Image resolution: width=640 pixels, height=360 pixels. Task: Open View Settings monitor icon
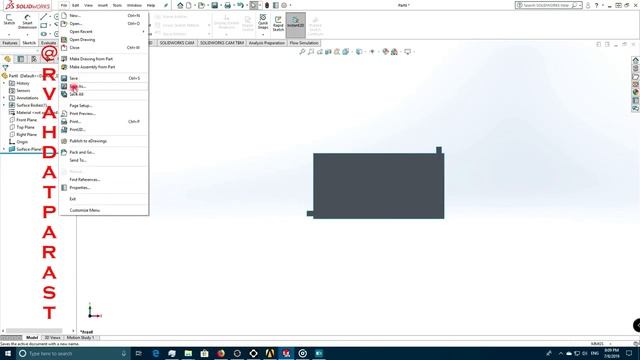[x=407, y=52]
